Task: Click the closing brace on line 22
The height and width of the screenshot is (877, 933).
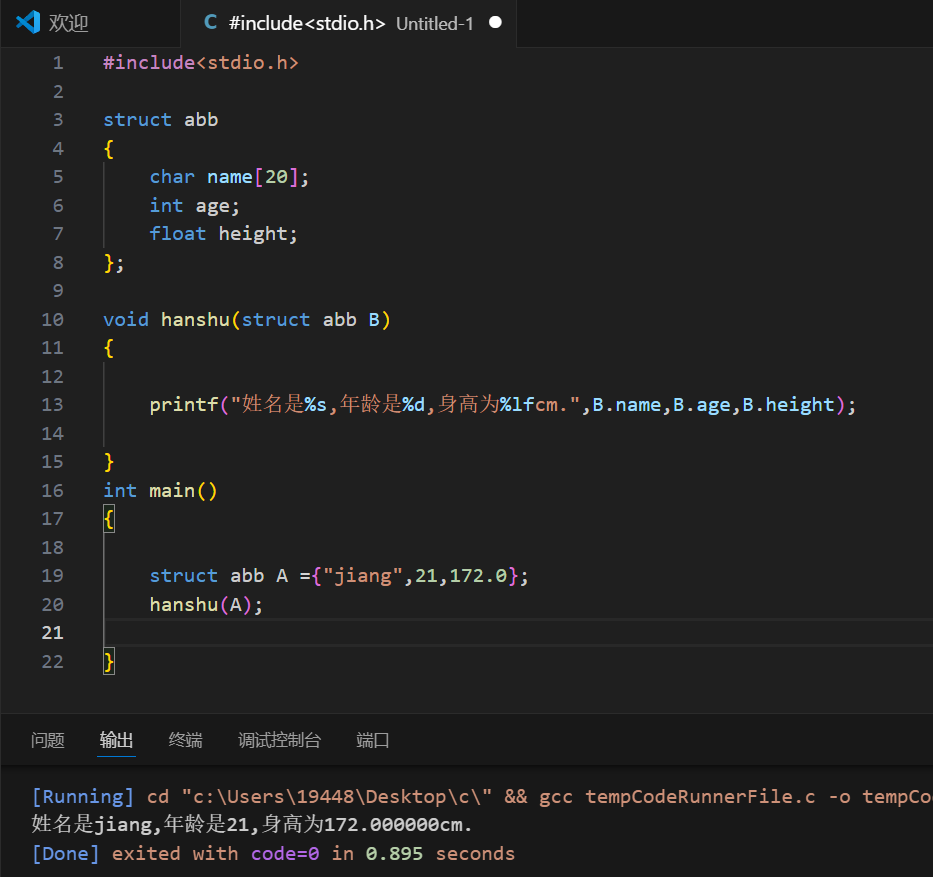Action: (x=108, y=662)
